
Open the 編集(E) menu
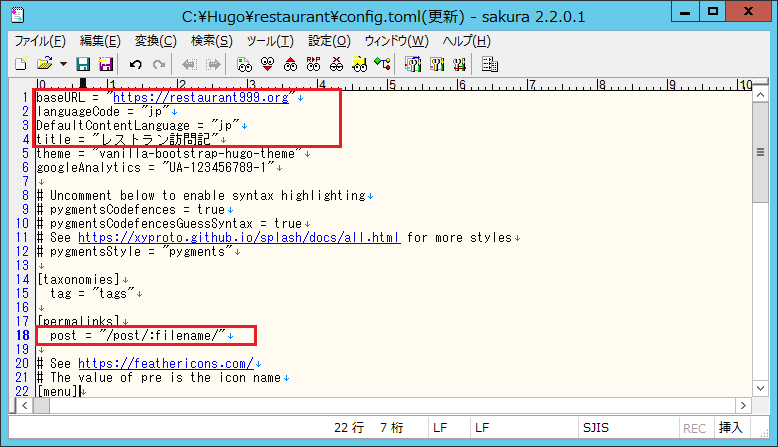[100, 41]
